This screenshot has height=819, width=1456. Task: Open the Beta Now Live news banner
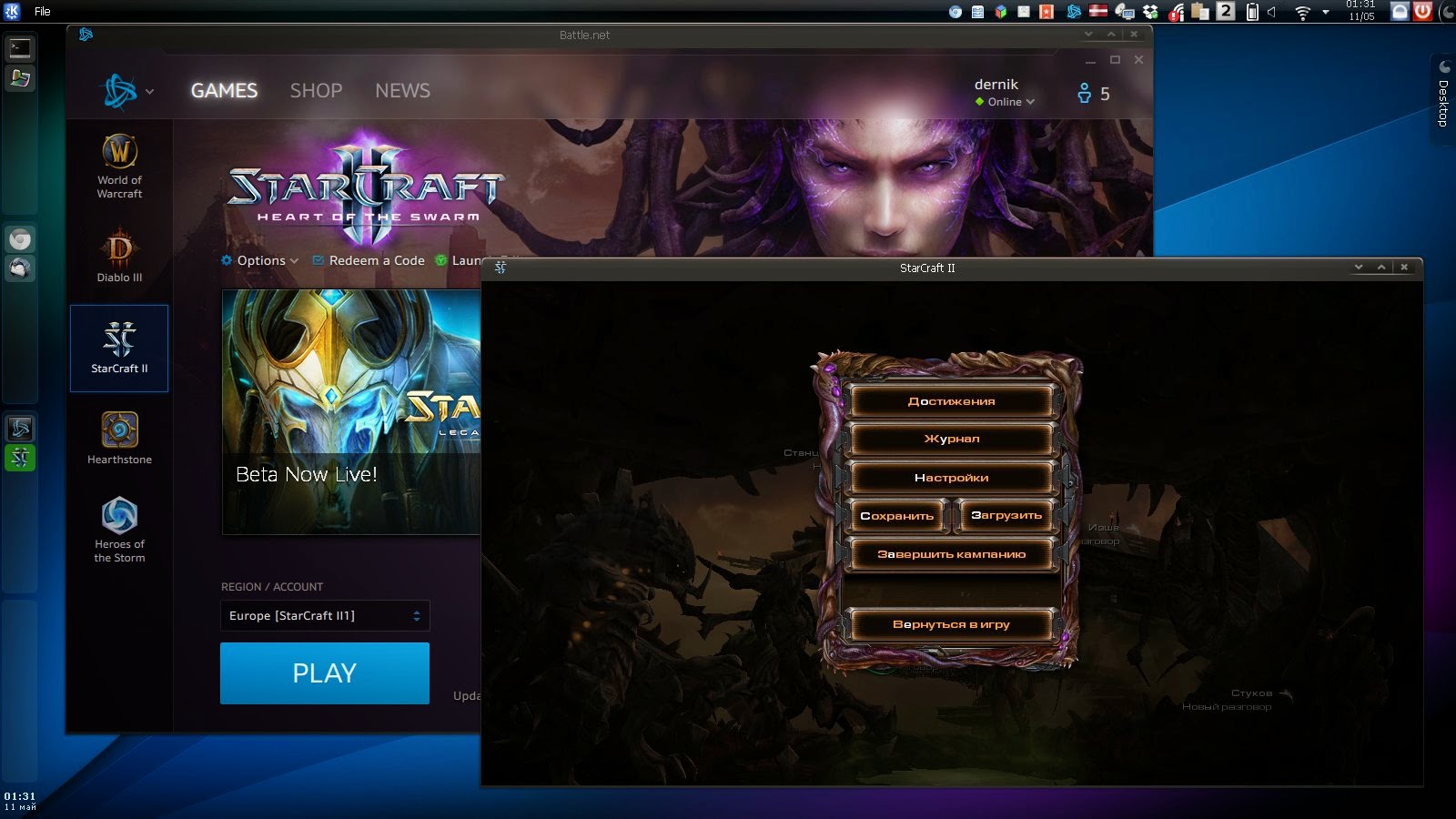pos(351,412)
